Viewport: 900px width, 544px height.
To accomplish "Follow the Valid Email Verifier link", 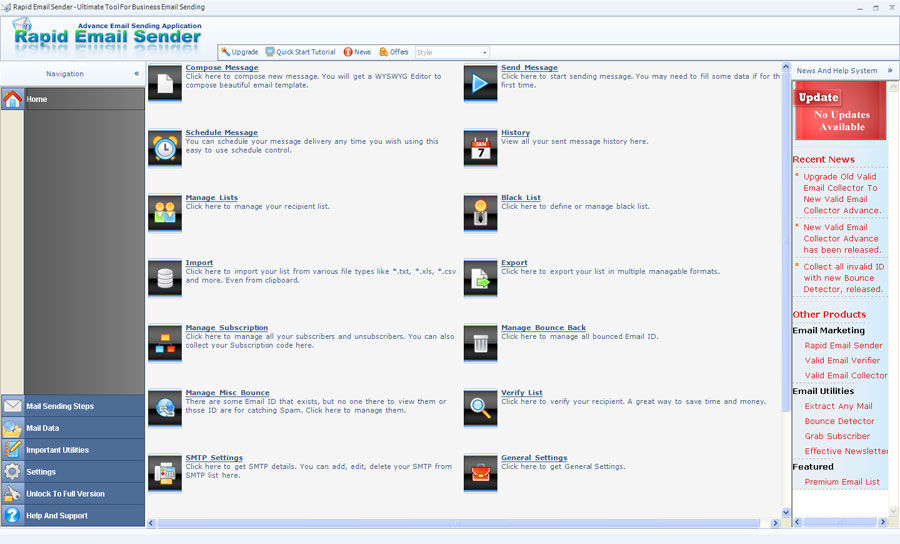I will click(842, 360).
